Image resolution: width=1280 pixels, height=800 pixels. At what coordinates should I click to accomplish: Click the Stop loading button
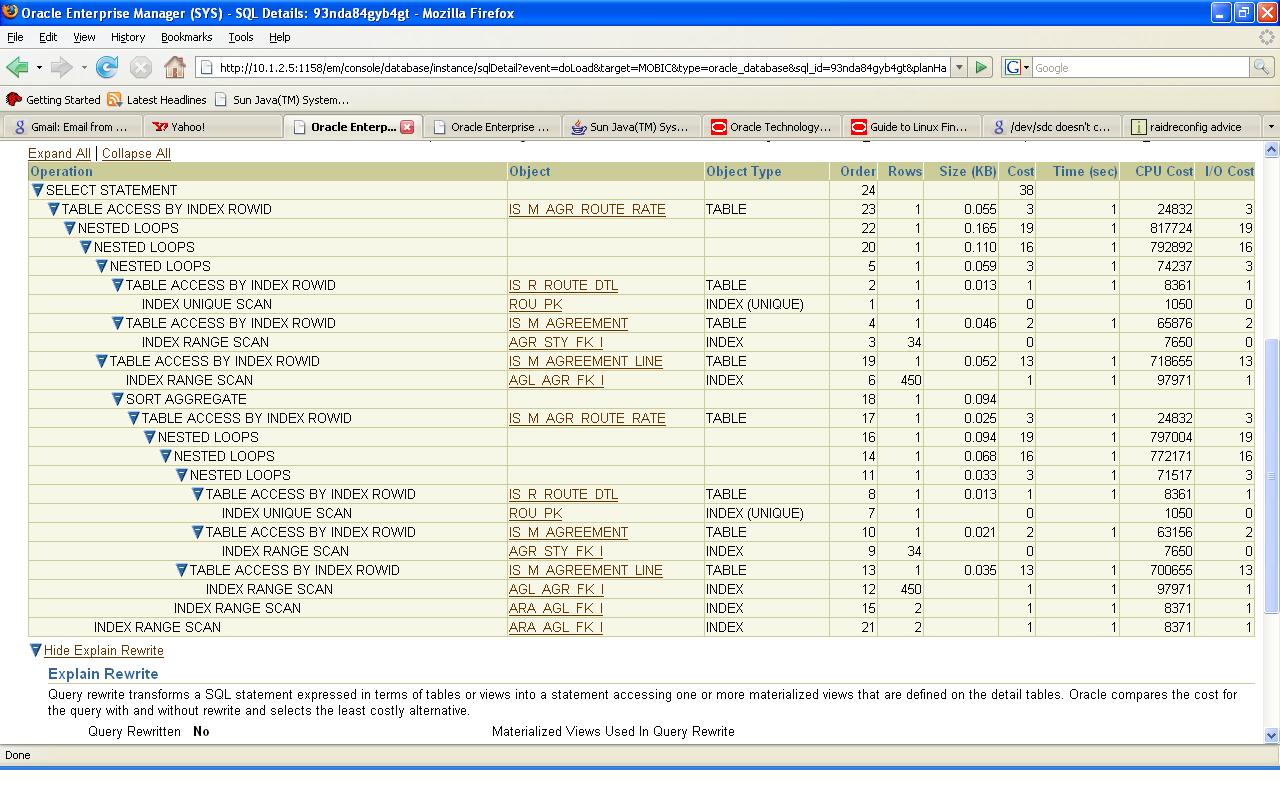coord(141,67)
